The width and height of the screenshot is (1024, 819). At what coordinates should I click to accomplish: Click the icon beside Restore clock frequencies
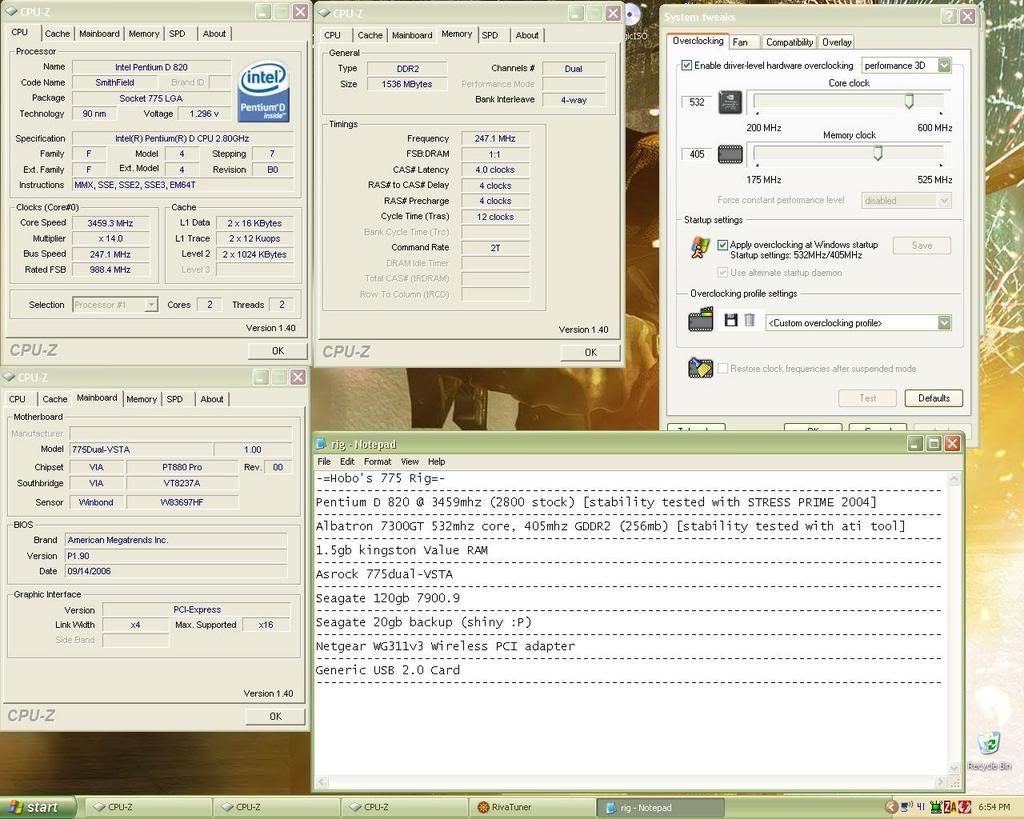(x=701, y=368)
